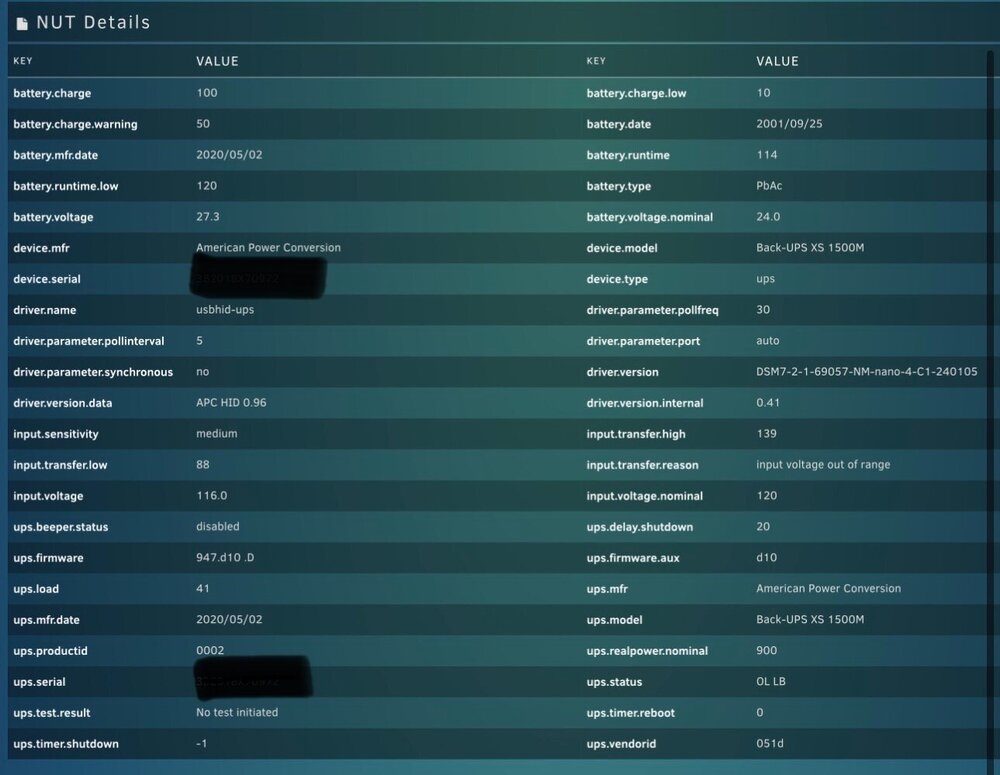Click driver.version value DSM7-2-1-69057-NM-nano-4-C1-240105
Screen dimensions: 1000x775
pyautogui.click(x=867, y=371)
